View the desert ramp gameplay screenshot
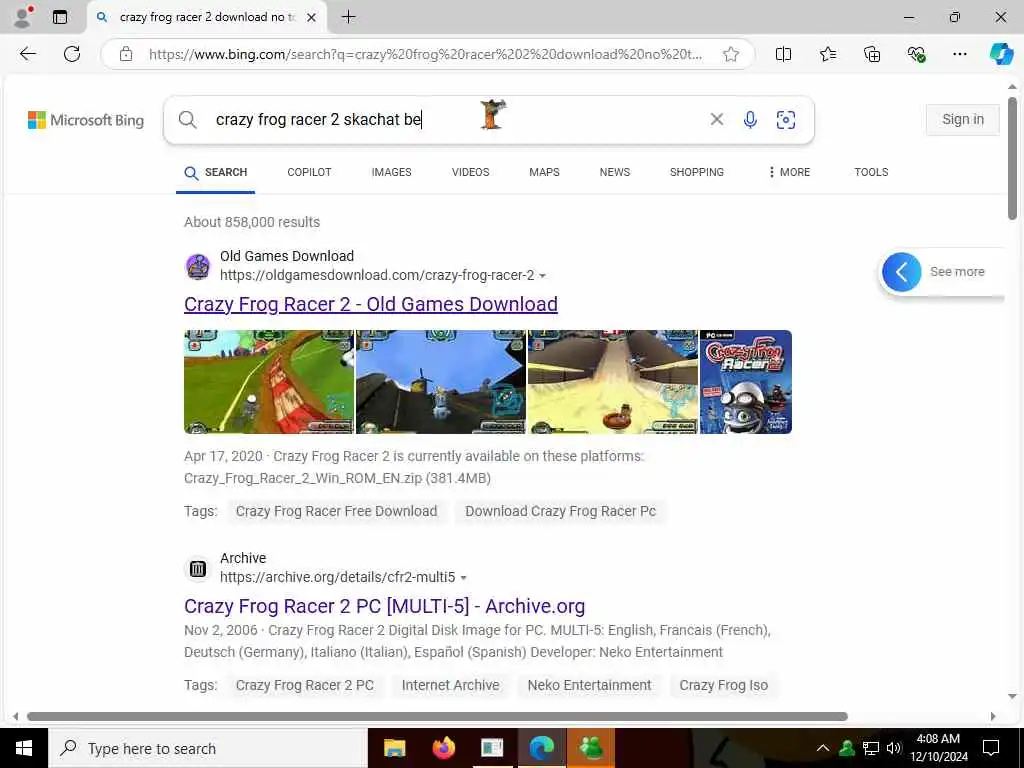The height and width of the screenshot is (768, 1024). (613, 382)
